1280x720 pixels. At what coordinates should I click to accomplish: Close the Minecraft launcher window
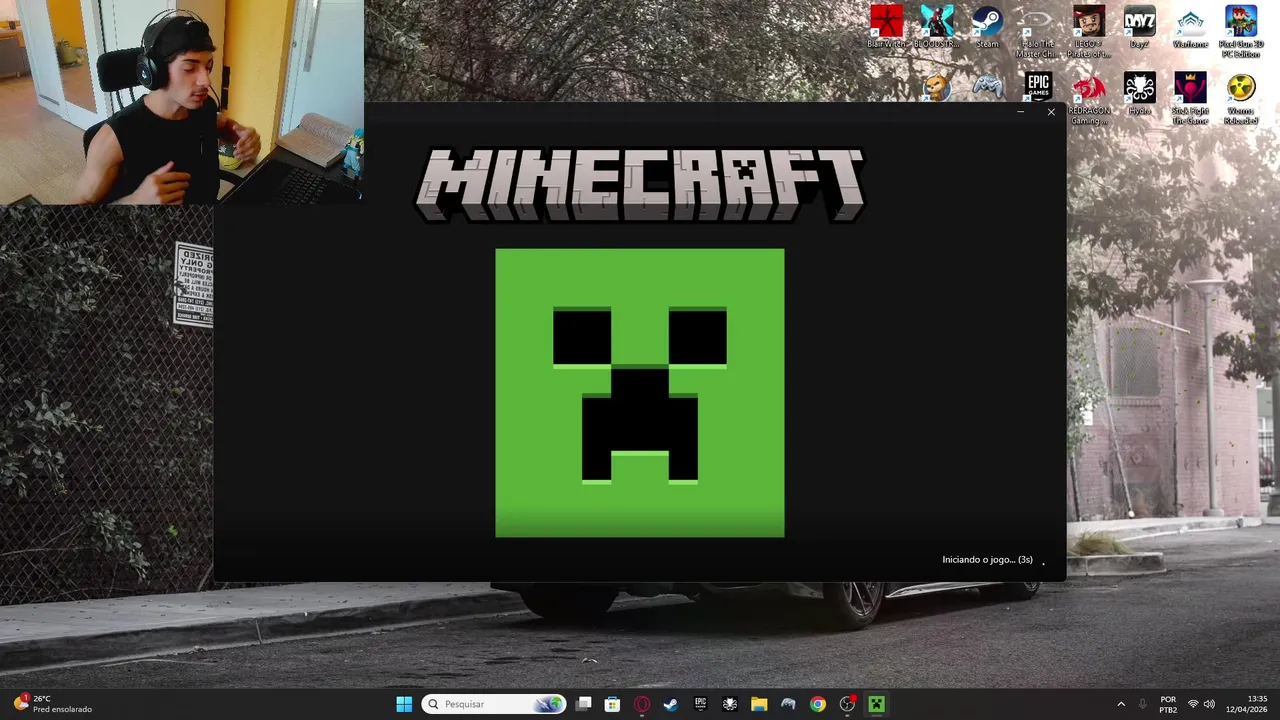pos(1051,112)
